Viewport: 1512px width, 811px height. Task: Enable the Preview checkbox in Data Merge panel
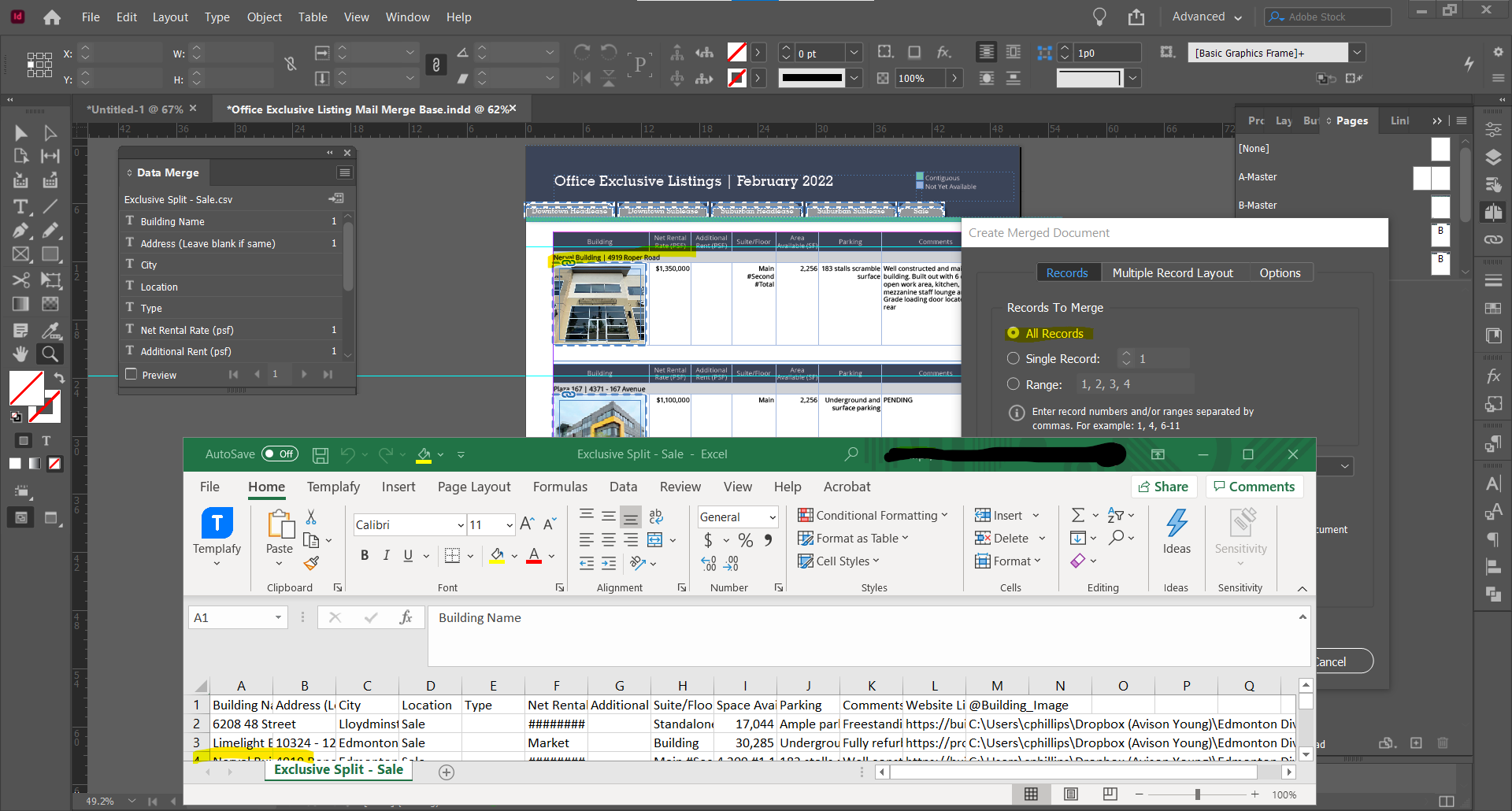point(132,374)
